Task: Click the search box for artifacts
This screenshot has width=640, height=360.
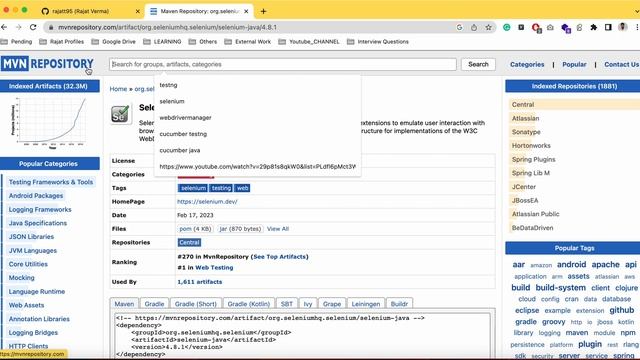Action: (282, 64)
